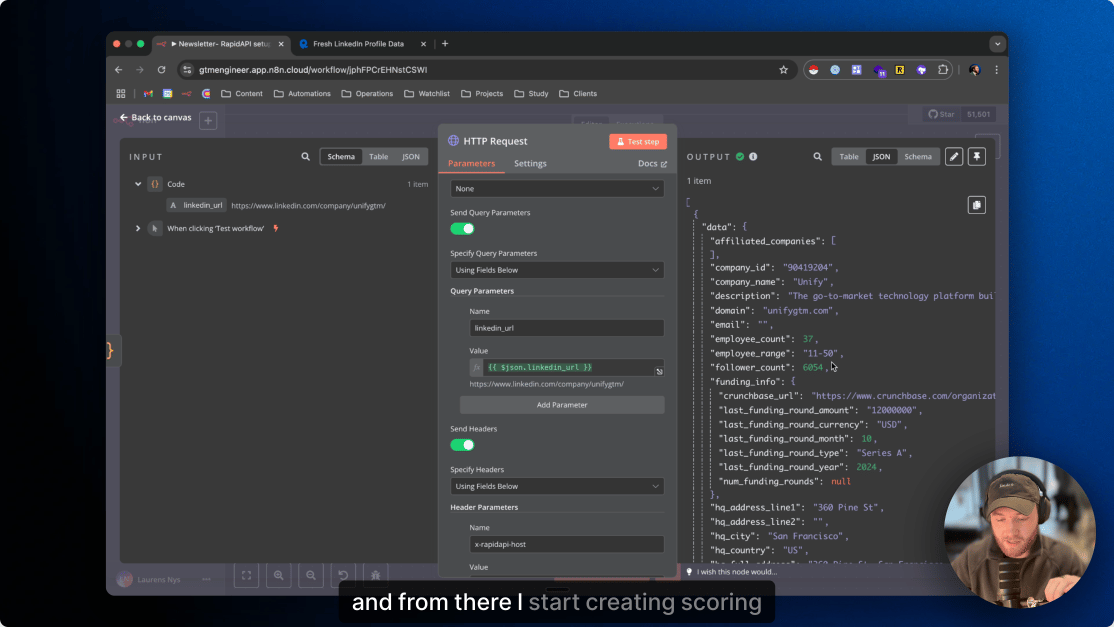Close the Newsletter- RapidAPI setup tab
This screenshot has width=1114, height=627.
coord(281,44)
